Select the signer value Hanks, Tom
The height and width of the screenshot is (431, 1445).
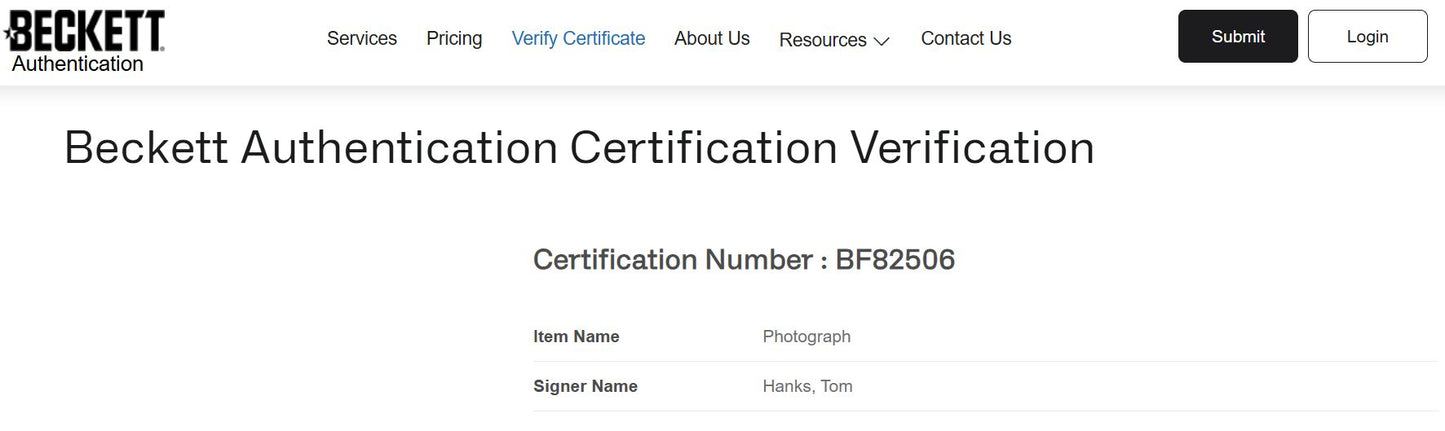click(807, 387)
